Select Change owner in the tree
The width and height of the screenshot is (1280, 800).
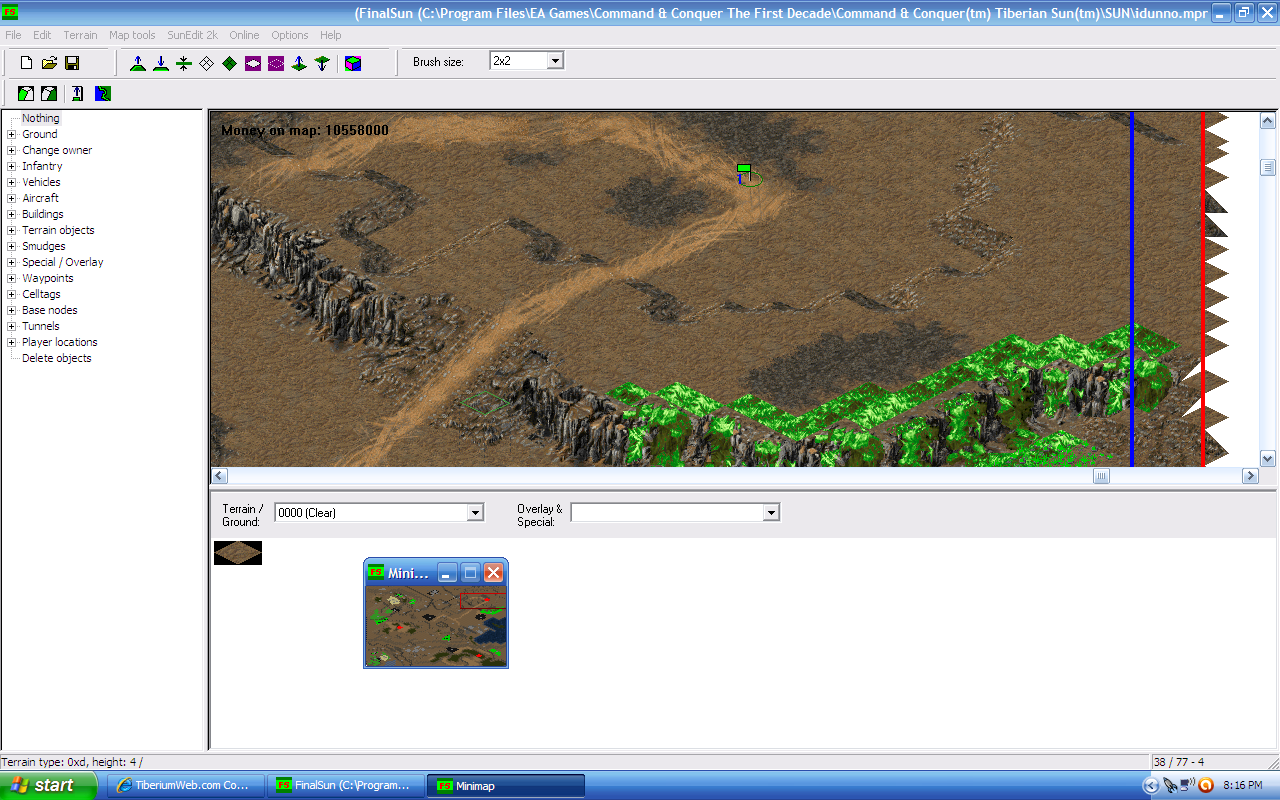tap(57, 150)
